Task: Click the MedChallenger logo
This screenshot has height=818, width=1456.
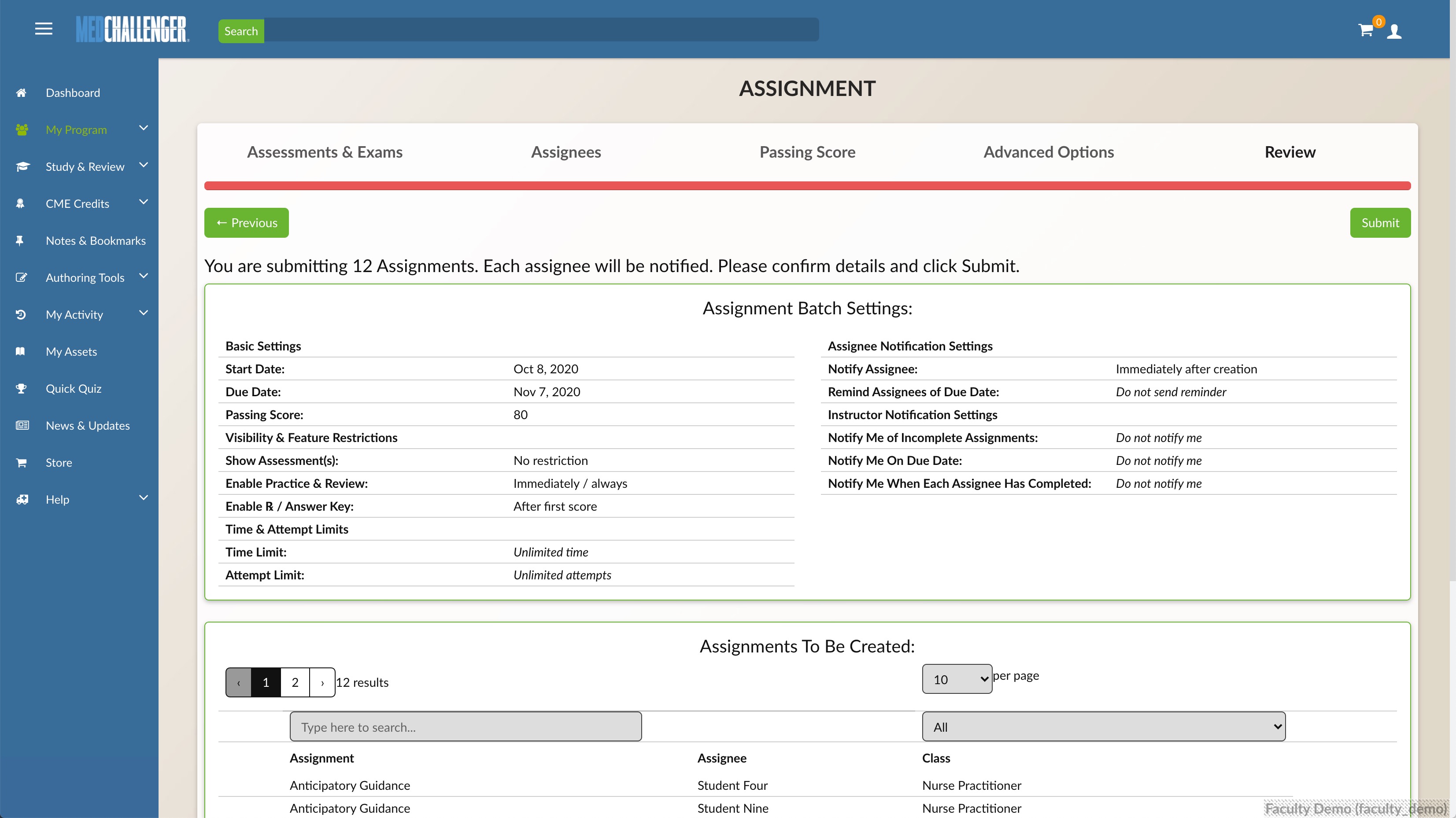Action: [132, 29]
